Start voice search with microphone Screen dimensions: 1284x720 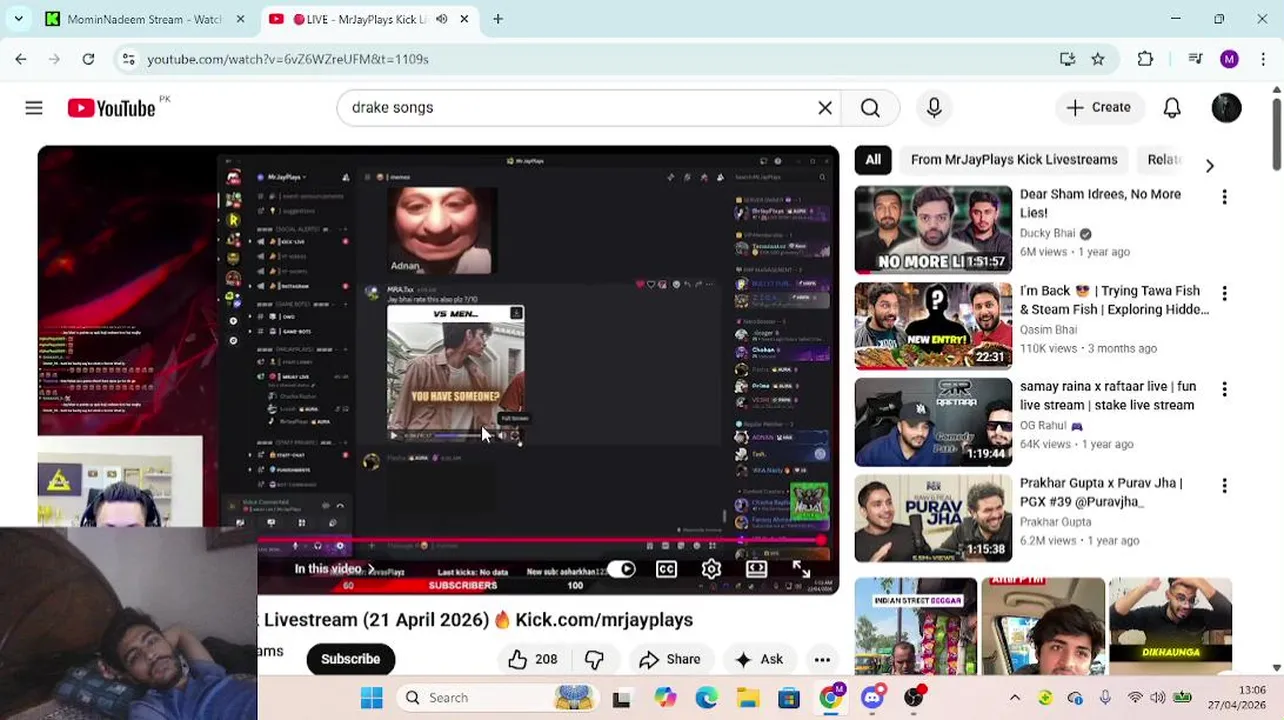934,108
